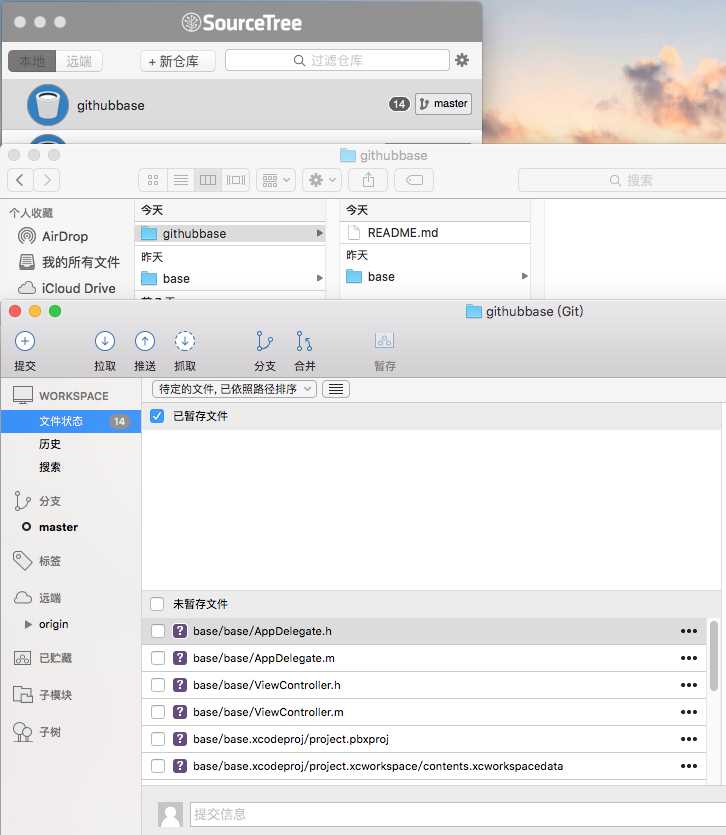Click the unstaged file list scrollbar
Image resolution: width=726 pixels, height=835 pixels.
pos(714,656)
